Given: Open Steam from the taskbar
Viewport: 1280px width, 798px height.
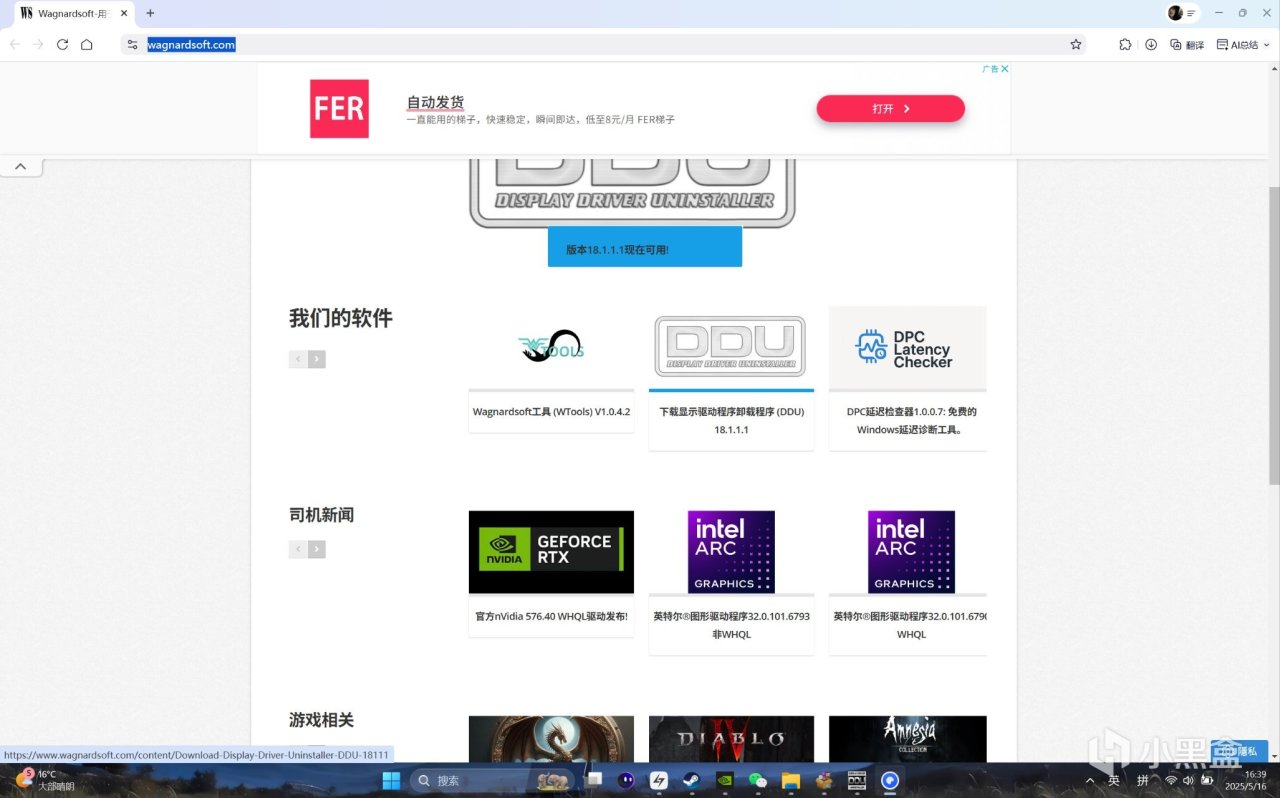Looking at the screenshot, I should (691, 780).
